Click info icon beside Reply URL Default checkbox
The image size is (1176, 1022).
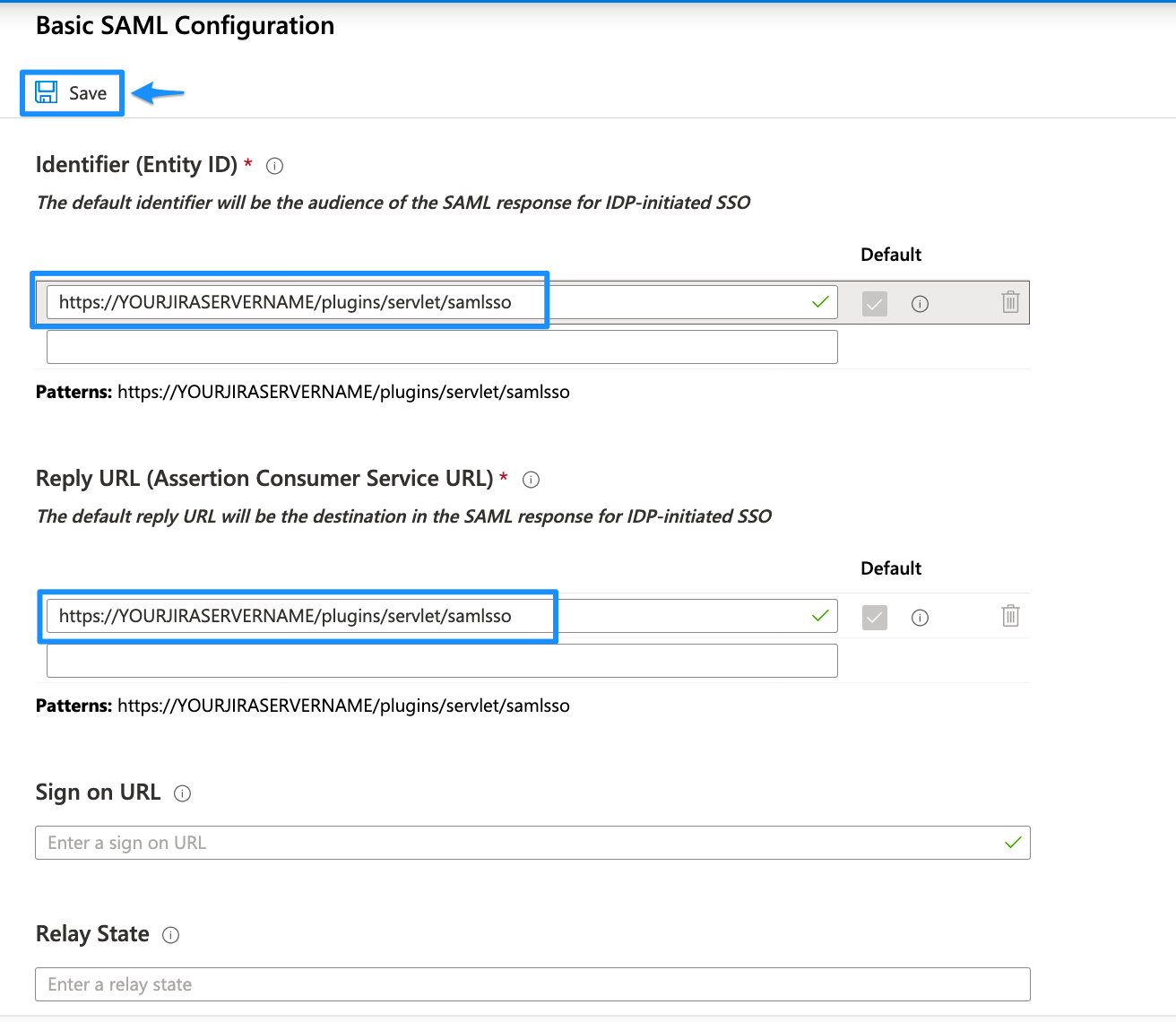tap(920, 618)
